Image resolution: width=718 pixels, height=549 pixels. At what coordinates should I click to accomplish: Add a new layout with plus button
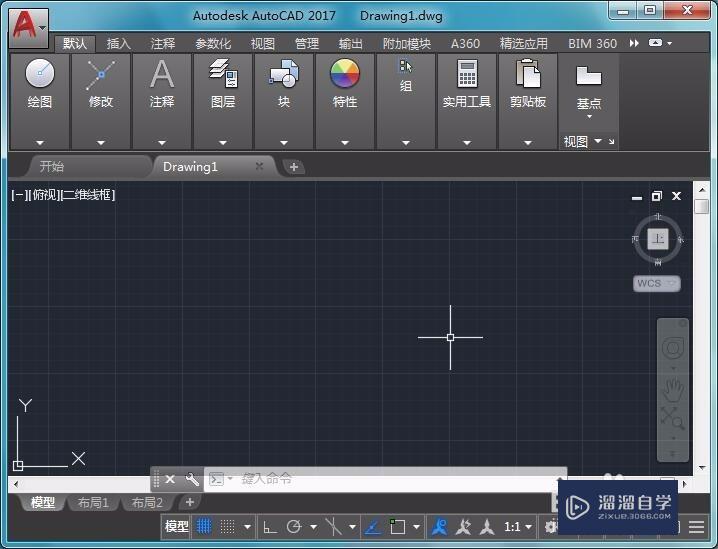click(x=190, y=502)
